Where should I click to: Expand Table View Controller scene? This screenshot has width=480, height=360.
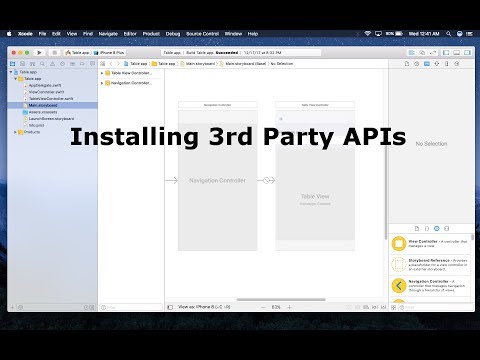coord(102,73)
